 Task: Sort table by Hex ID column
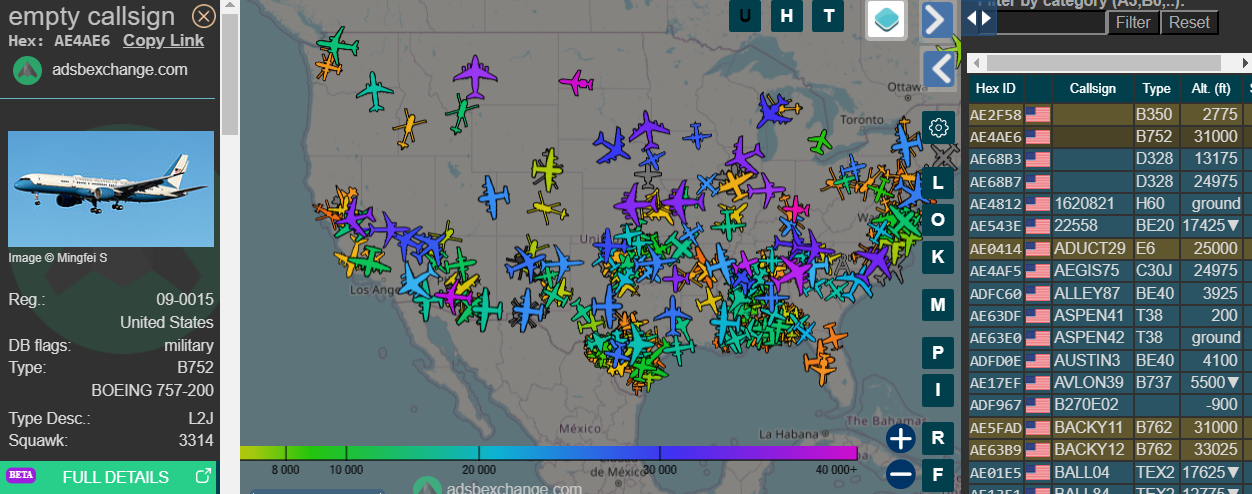coord(996,88)
